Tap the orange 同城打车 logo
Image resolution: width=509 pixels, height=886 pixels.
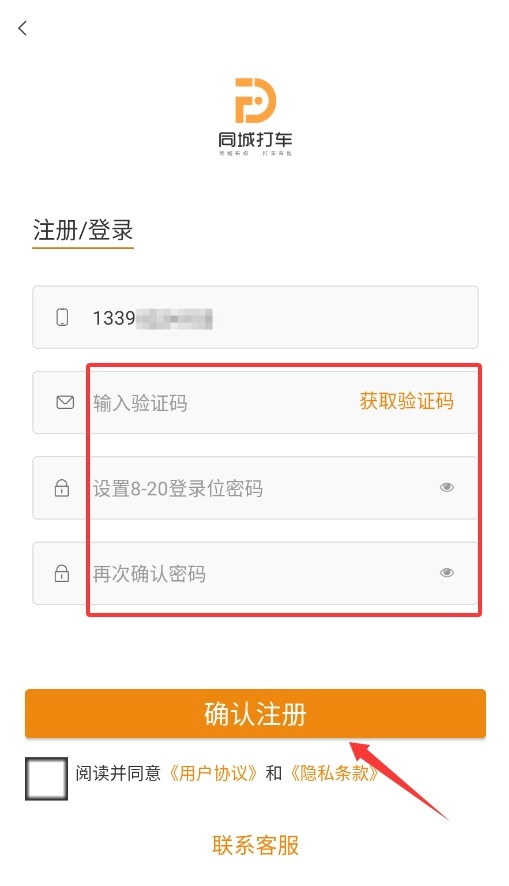pos(255,101)
